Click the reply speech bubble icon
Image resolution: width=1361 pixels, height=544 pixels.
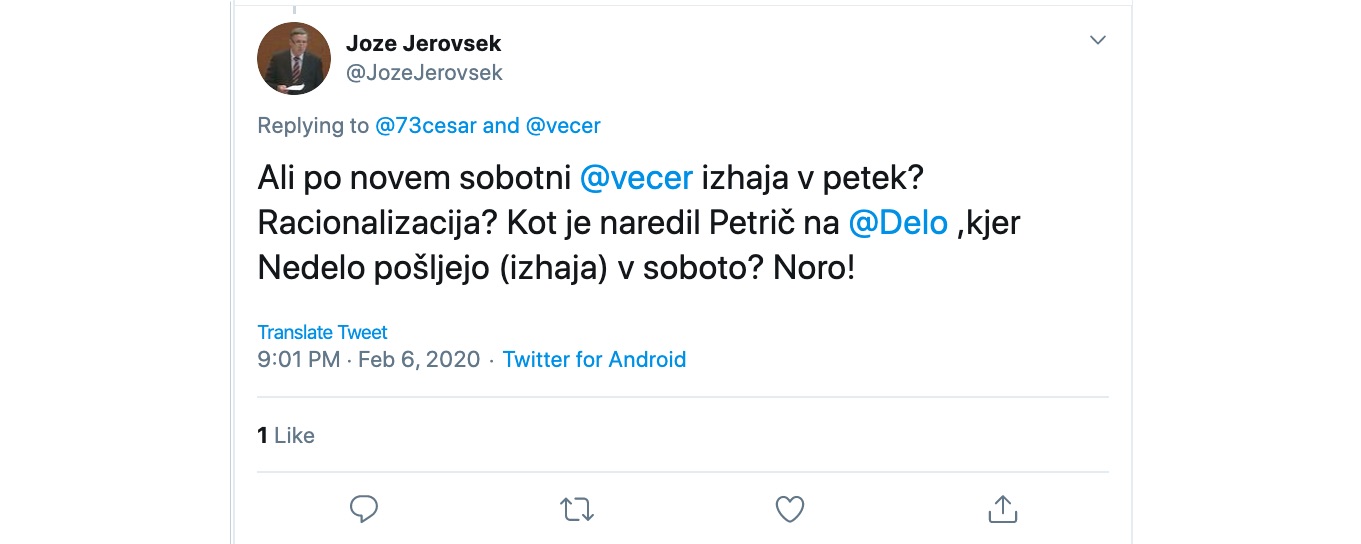pyautogui.click(x=363, y=509)
